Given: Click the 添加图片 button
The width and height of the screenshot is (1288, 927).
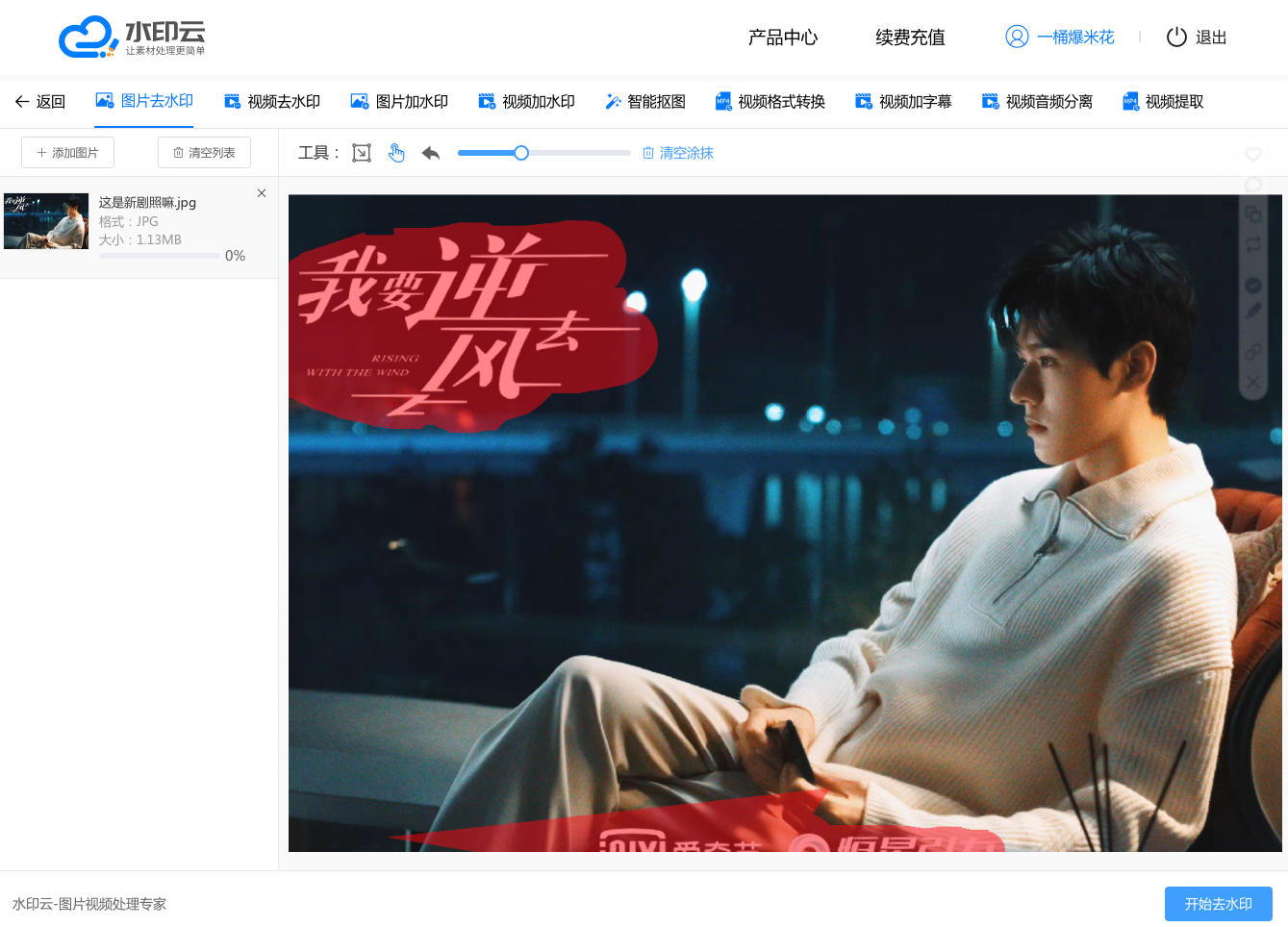Looking at the screenshot, I should click(x=67, y=153).
